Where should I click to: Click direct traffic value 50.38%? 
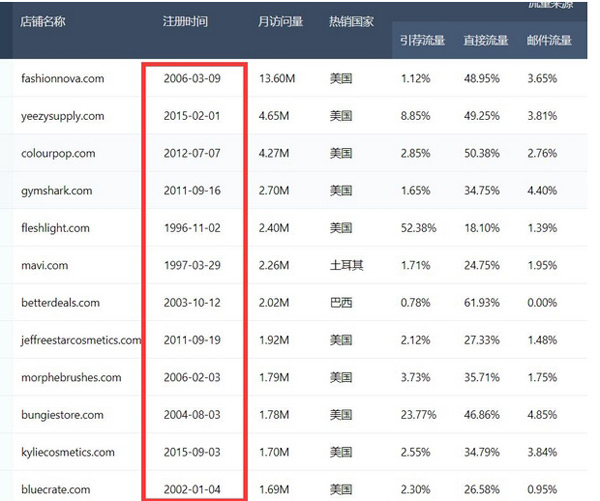pos(482,153)
